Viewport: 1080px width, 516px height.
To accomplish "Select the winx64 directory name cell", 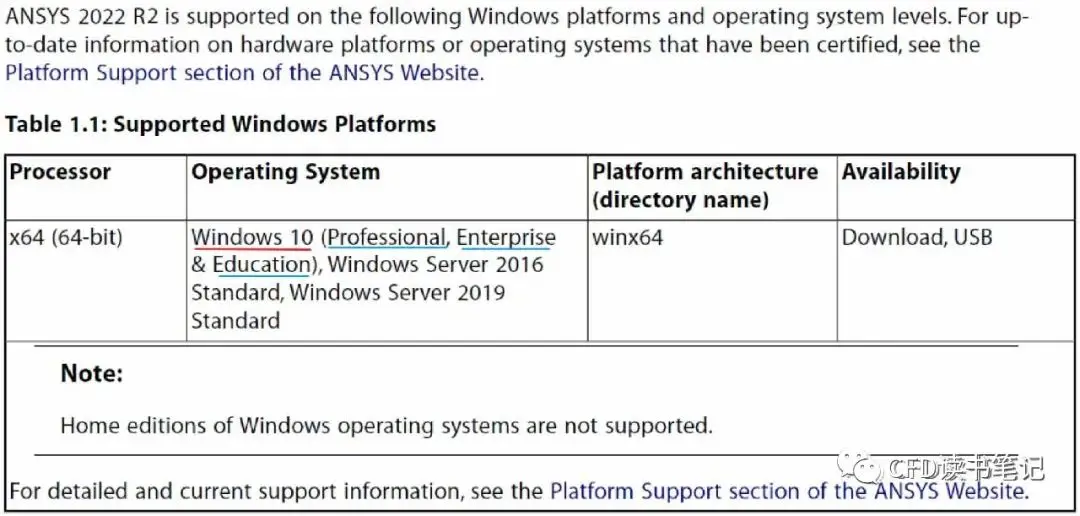I will coord(627,238).
